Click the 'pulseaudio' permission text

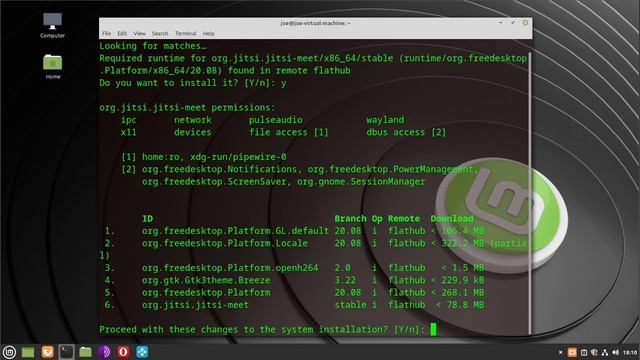[276, 120]
